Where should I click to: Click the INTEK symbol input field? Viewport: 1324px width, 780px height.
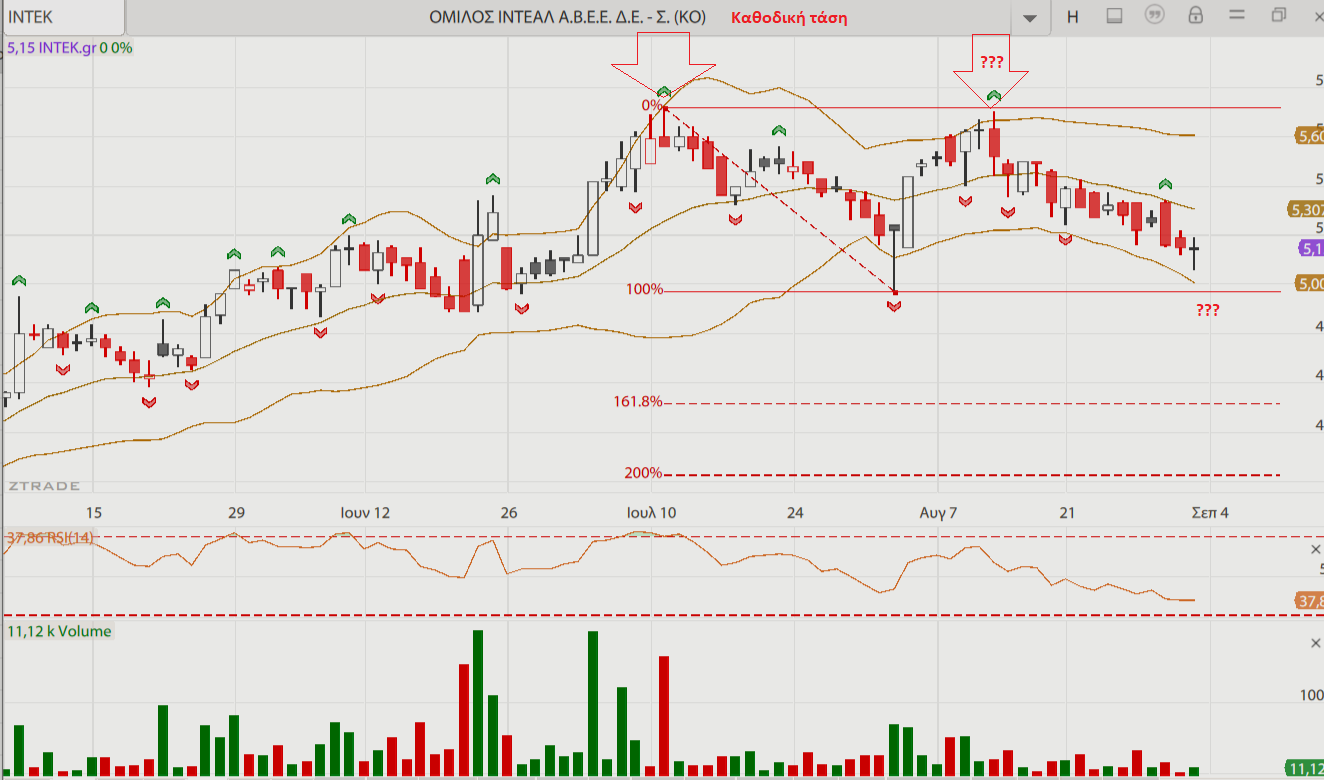(63, 17)
